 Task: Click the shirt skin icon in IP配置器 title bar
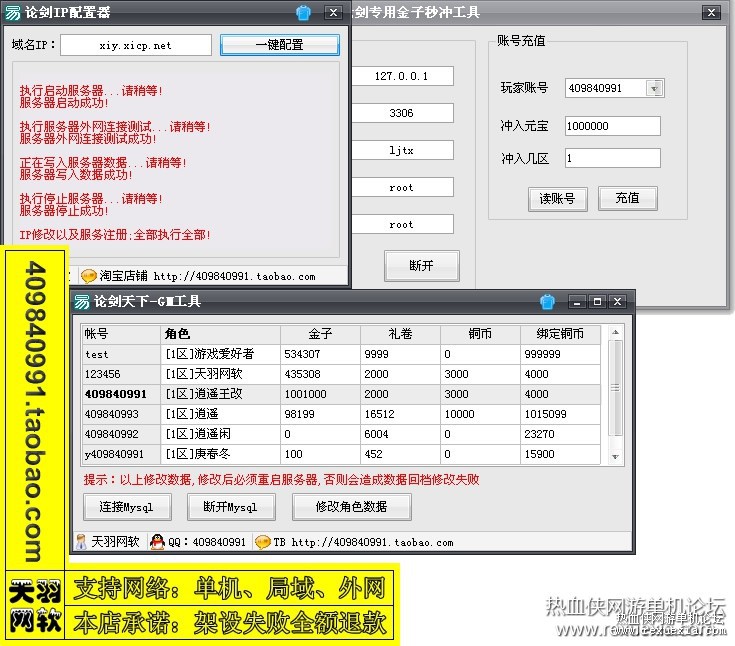pos(303,13)
